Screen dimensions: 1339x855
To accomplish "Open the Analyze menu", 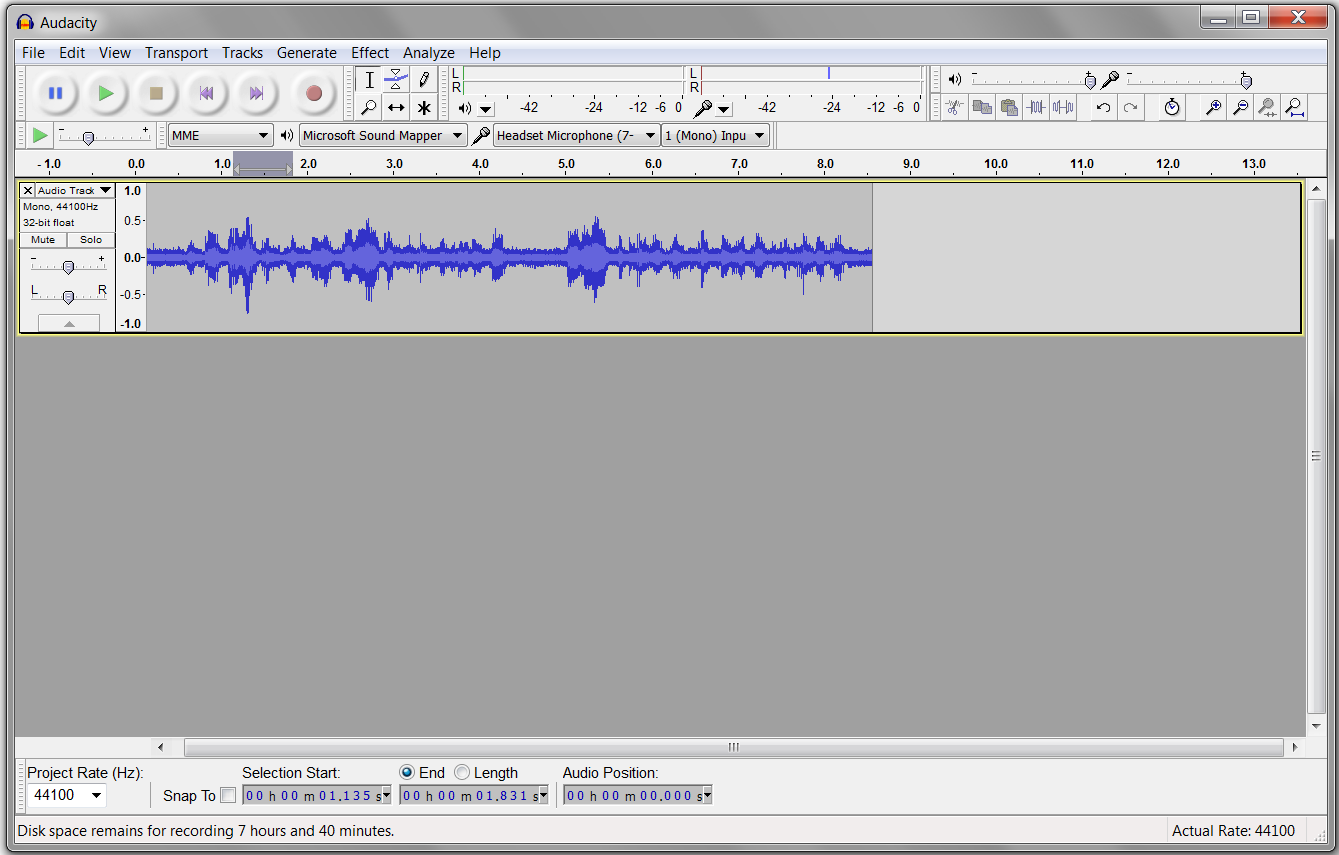I will point(429,53).
